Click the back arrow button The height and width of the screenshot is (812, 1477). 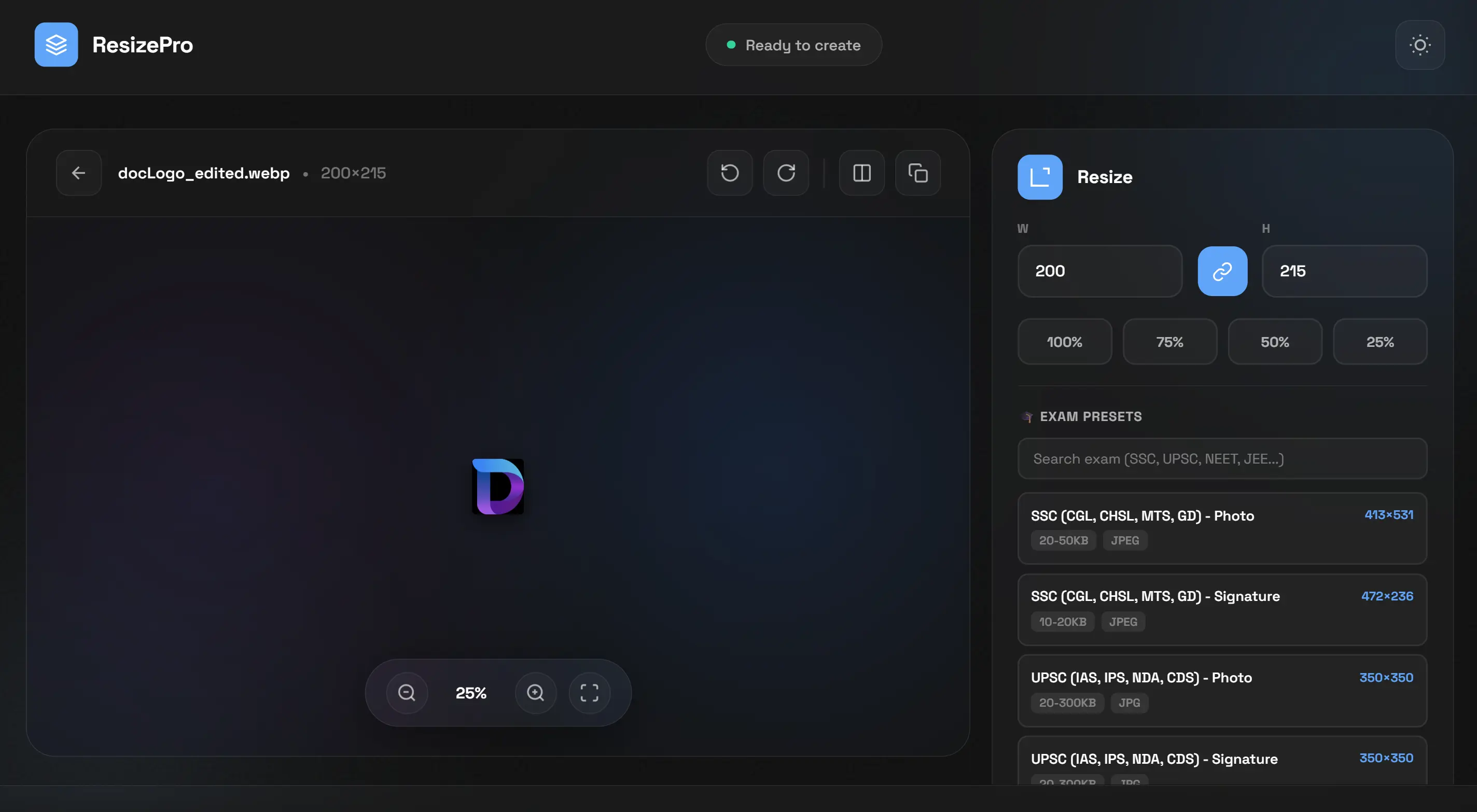[x=78, y=173]
